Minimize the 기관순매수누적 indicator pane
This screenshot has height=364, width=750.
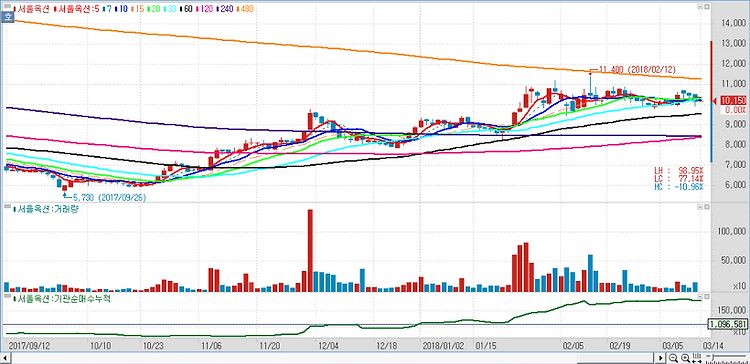(700, 296)
